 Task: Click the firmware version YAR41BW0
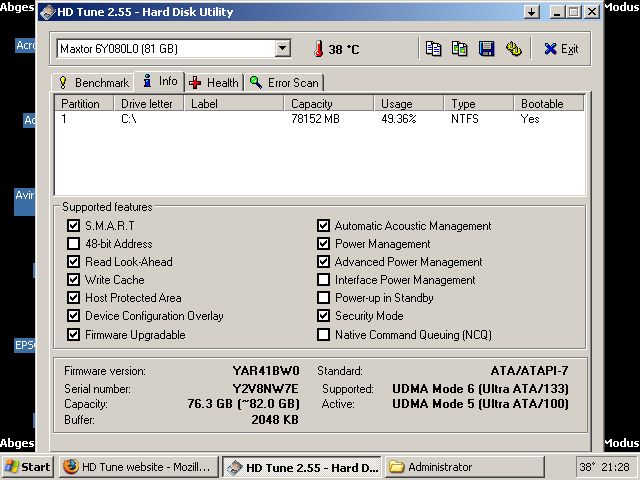coord(266,371)
